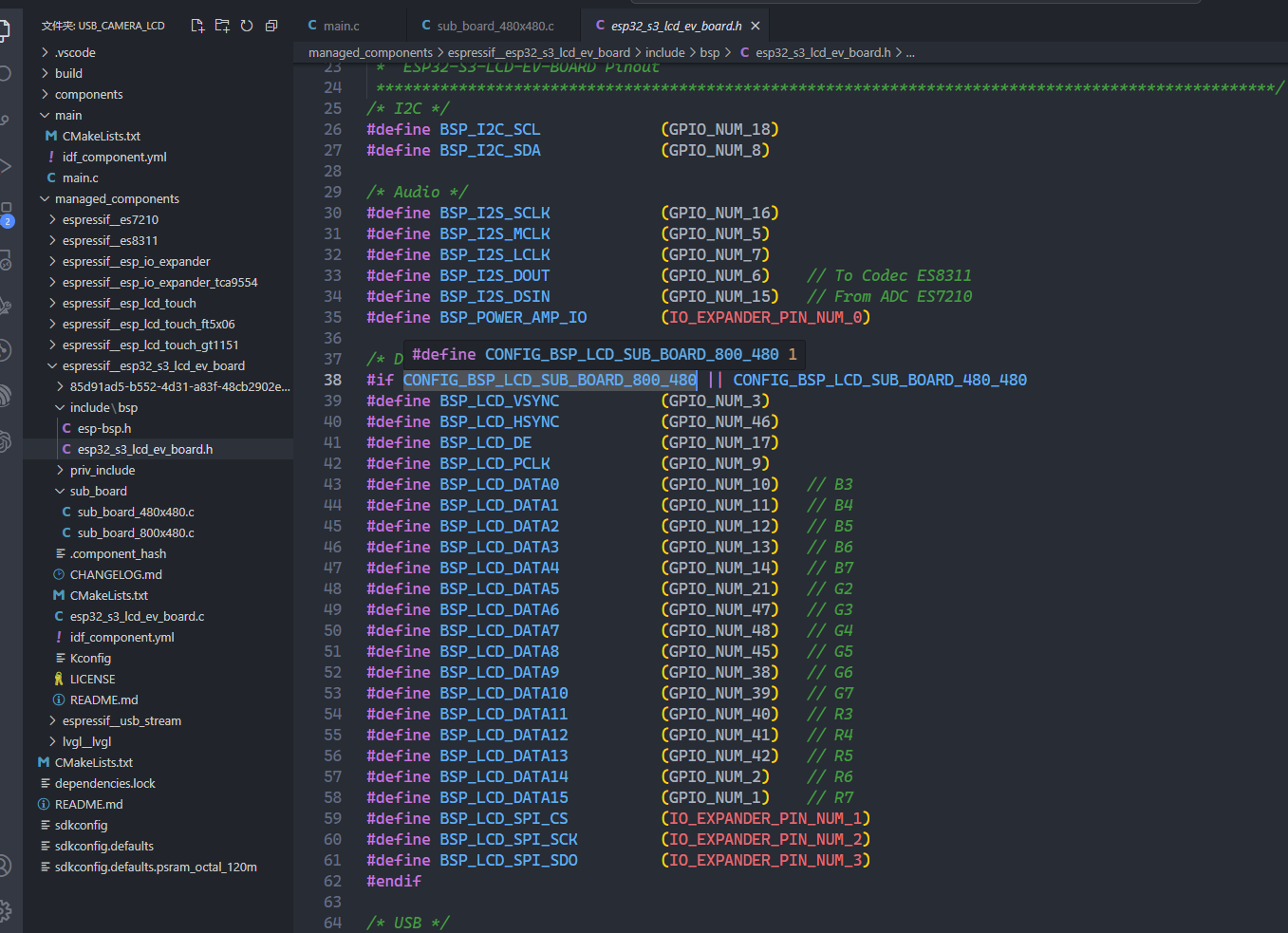The image size is (1288, 933).
Task: Click line number 62 in the gutter
Action: point(332,881)
